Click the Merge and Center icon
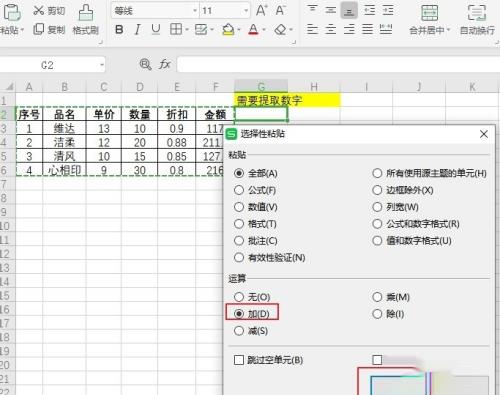The width and height of the screenshot is (500, 395). tap(430, 13)
